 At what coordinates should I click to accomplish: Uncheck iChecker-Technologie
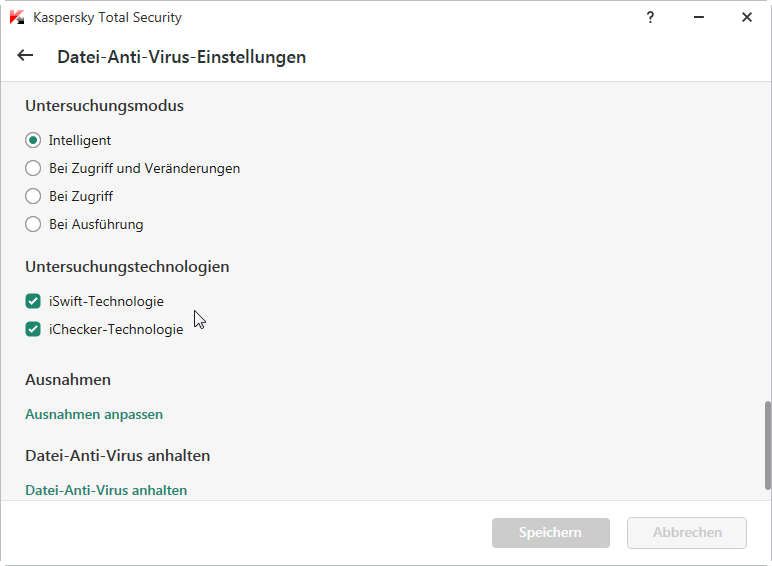(x=33, y=328)
